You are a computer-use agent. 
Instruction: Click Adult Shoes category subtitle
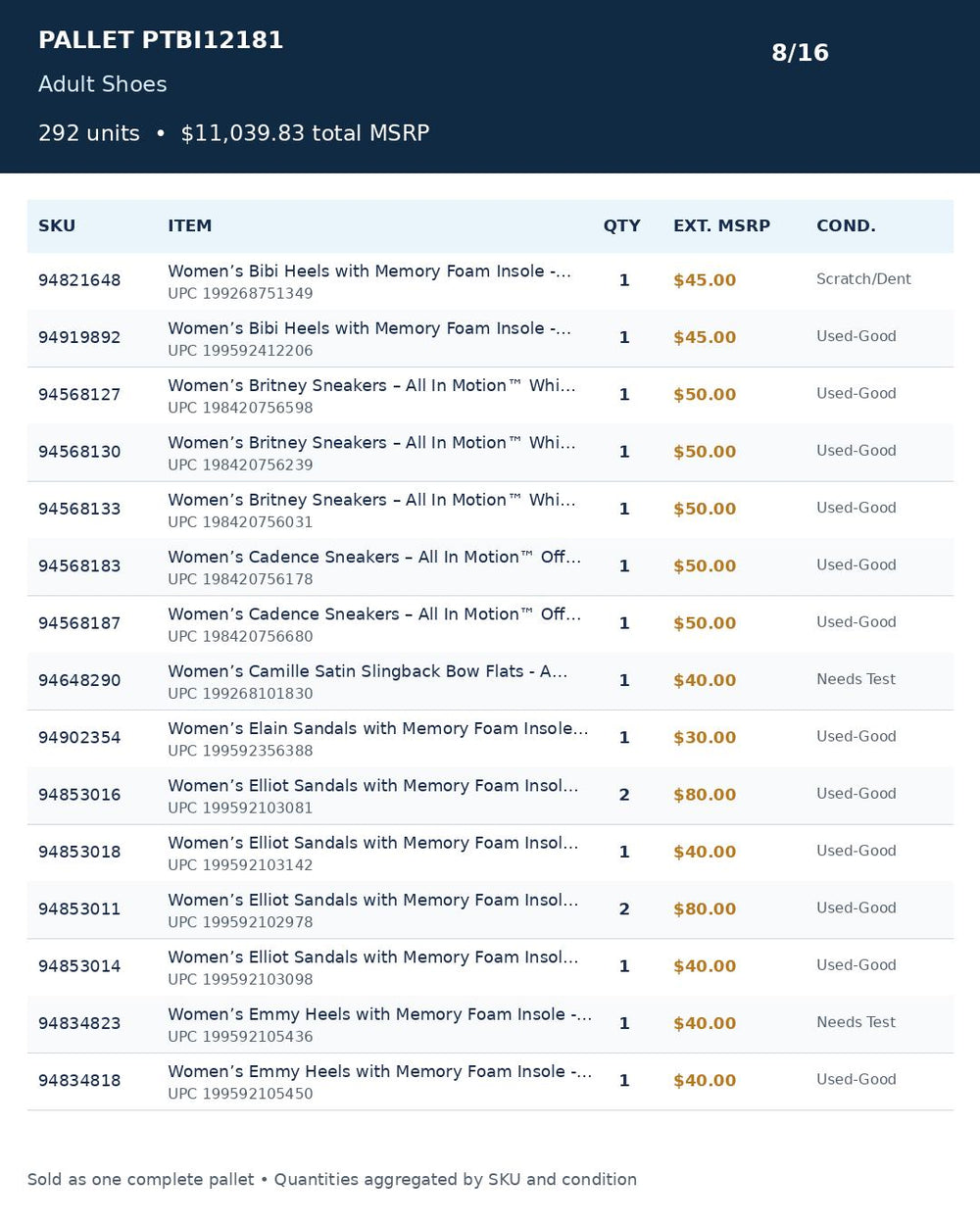102,84
